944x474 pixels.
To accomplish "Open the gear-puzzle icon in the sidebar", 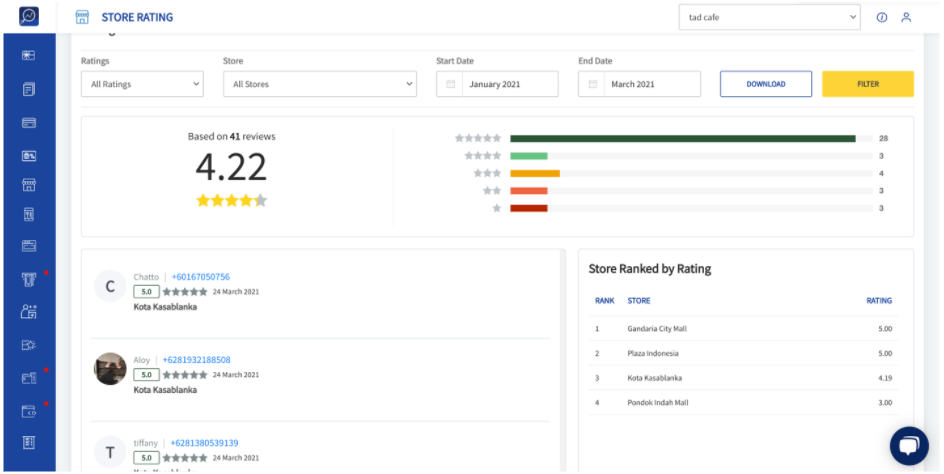I will pyautogui.click(x=29, y=345).
